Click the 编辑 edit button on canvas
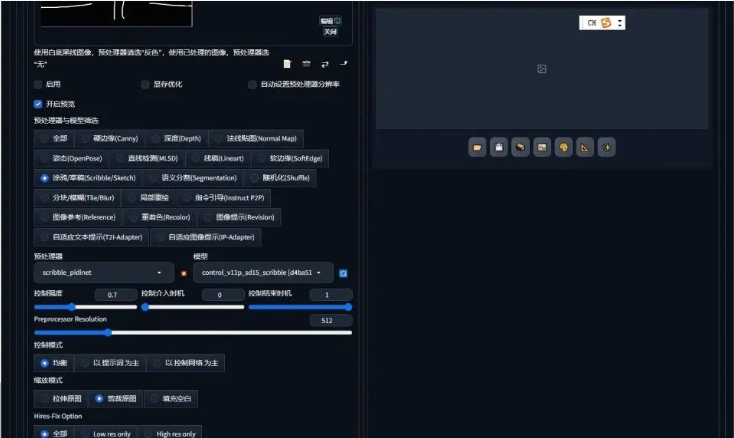734x438 pixels. coord(330,21)
